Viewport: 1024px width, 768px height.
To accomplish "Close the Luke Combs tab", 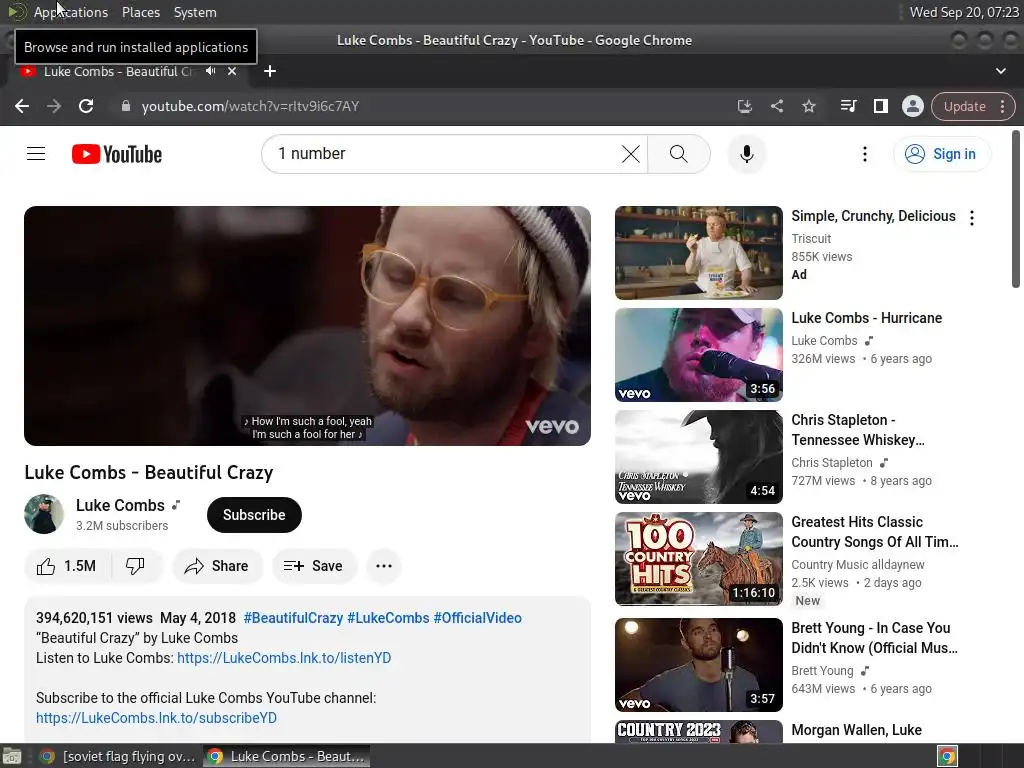I will (x=232, y=71).
